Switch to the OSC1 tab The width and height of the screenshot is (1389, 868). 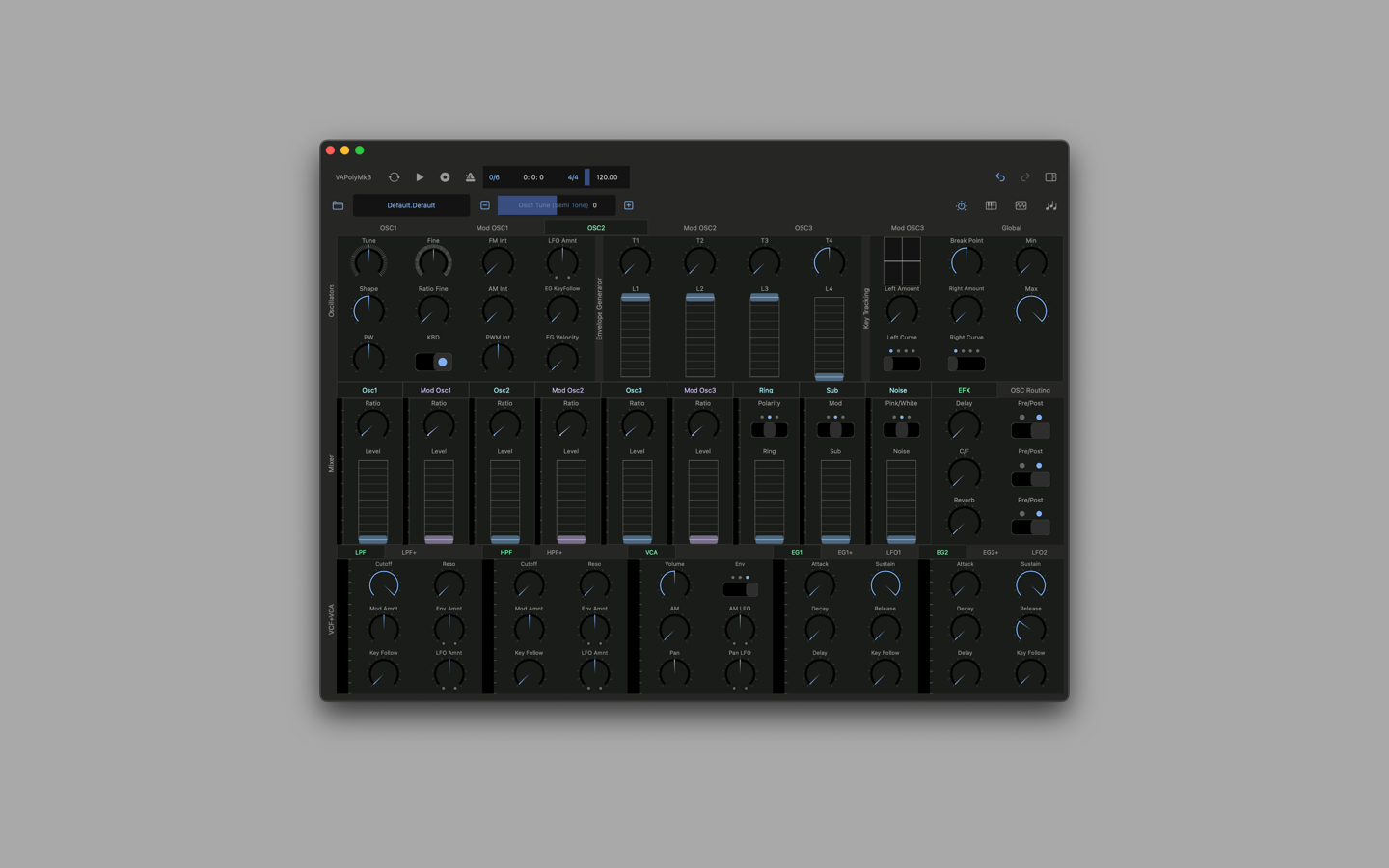(388, 228)
